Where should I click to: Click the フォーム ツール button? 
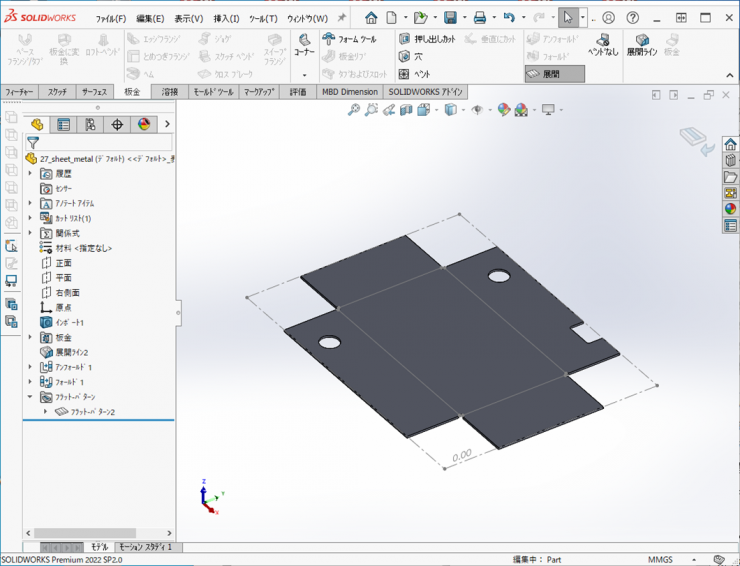(350, 39)
